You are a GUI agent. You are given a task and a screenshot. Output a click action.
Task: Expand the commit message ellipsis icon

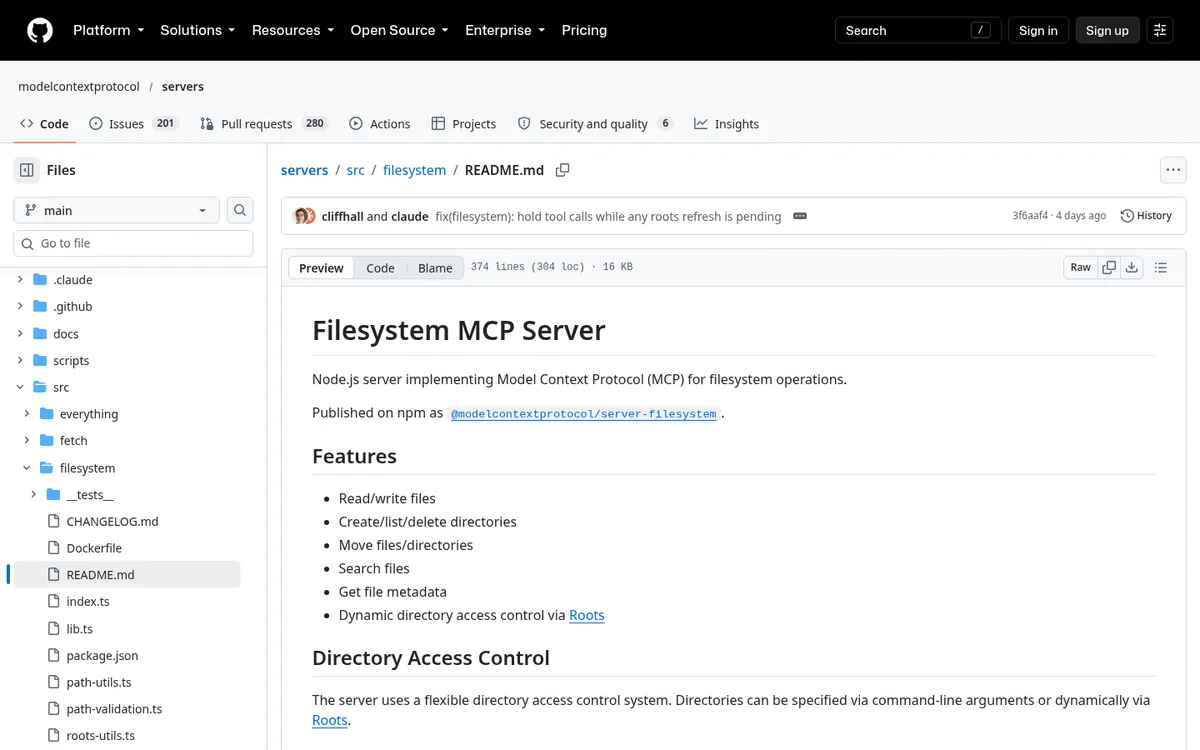[800, 216]
